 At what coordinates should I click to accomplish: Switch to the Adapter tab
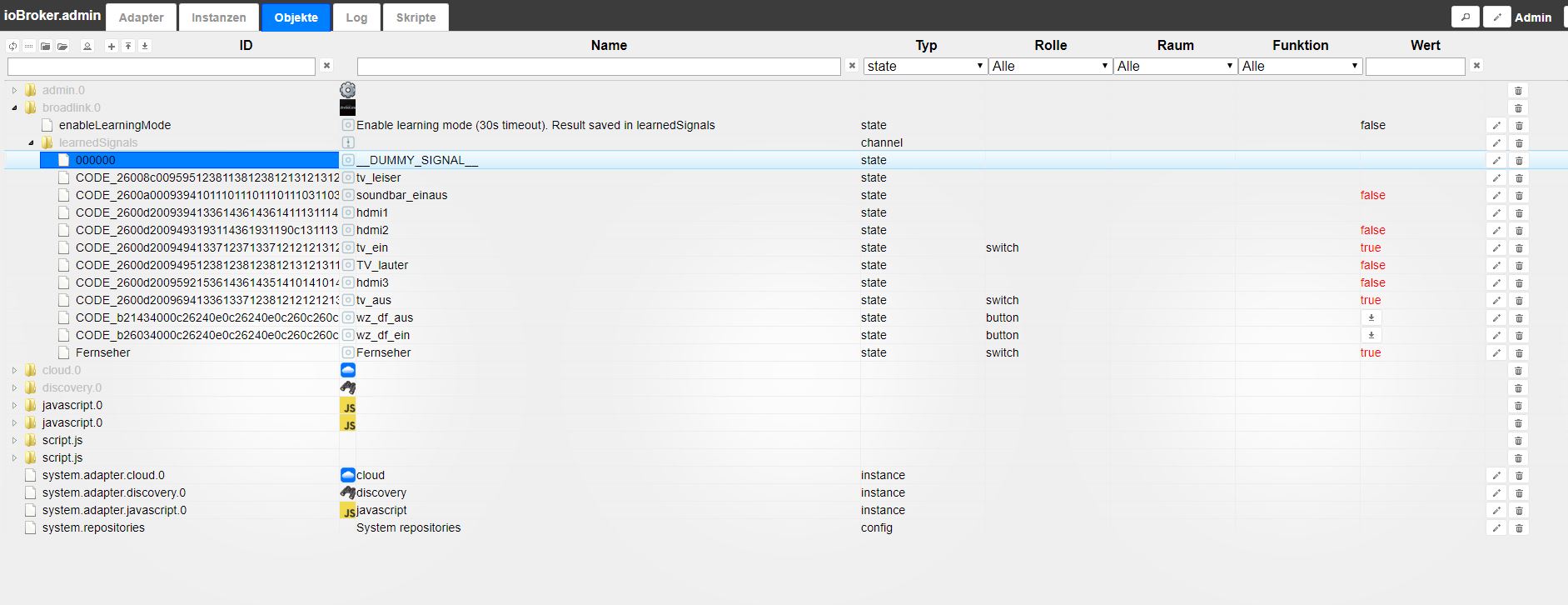[142, 17]
